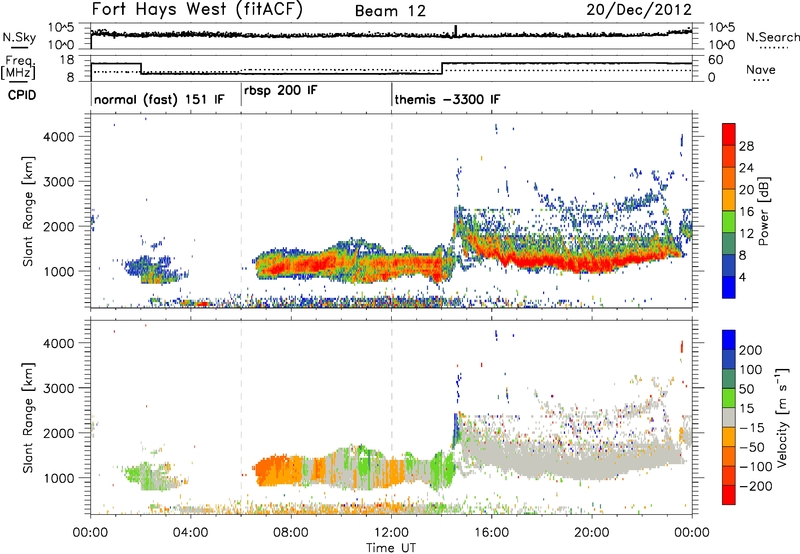The height and width of the screenshot is (554, 800).
Task: Click the 'Nave' legend label
Action: tap(761, 70)
